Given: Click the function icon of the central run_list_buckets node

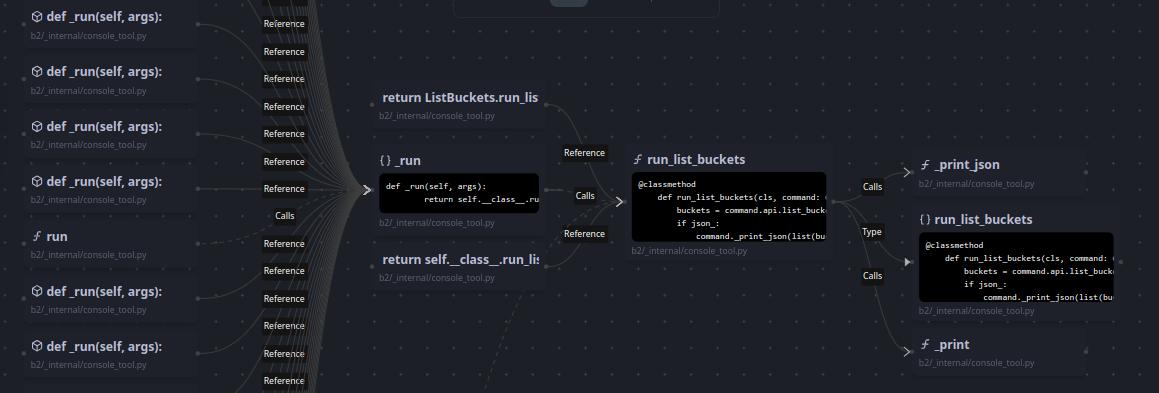Looking at the screenshot, I should (x=637, y=160).
